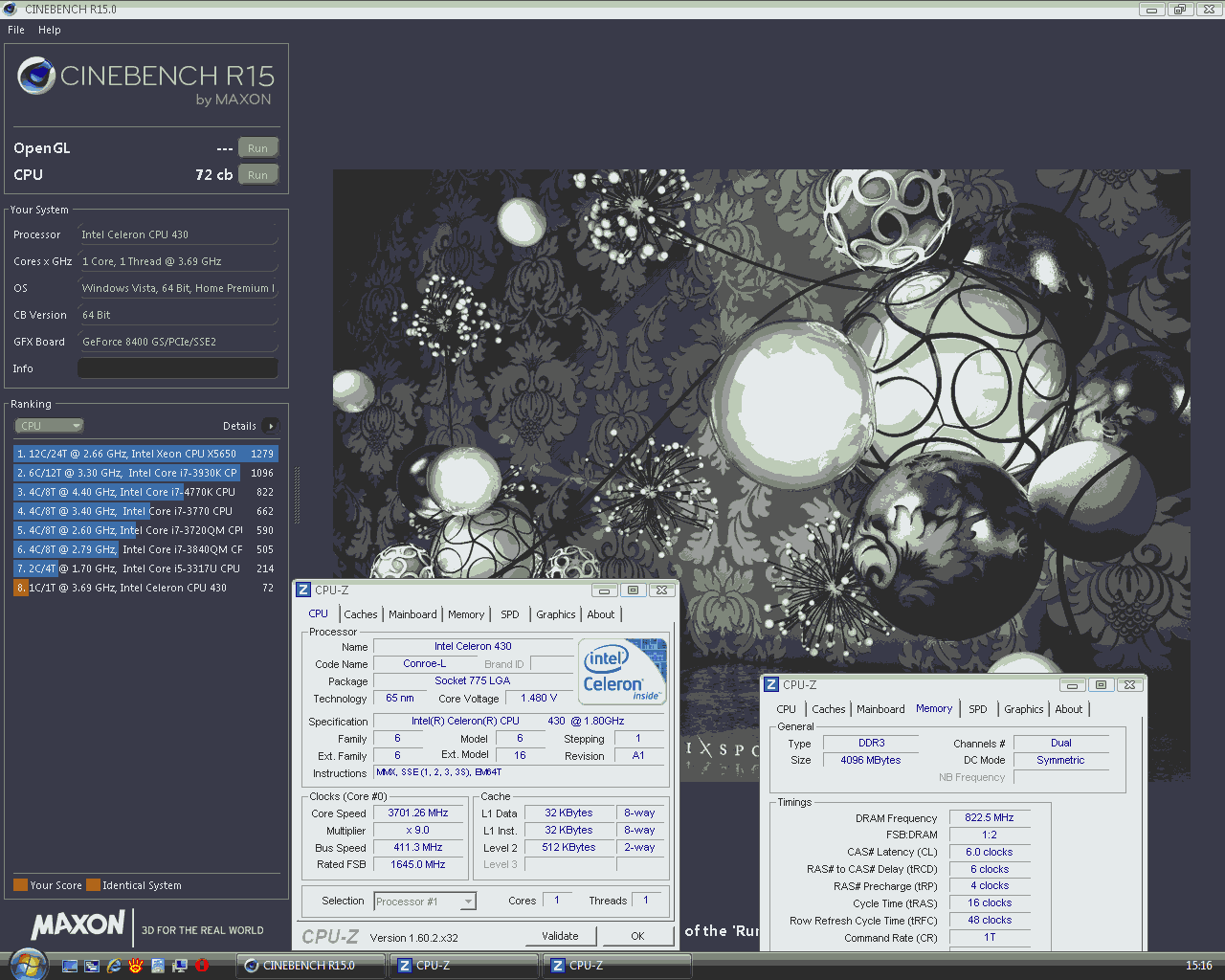The width and height of the screenshot is (1225, 980).
Task: Open Memory tab in CPU-Z CPU window
Action: (x=466, y=614)
